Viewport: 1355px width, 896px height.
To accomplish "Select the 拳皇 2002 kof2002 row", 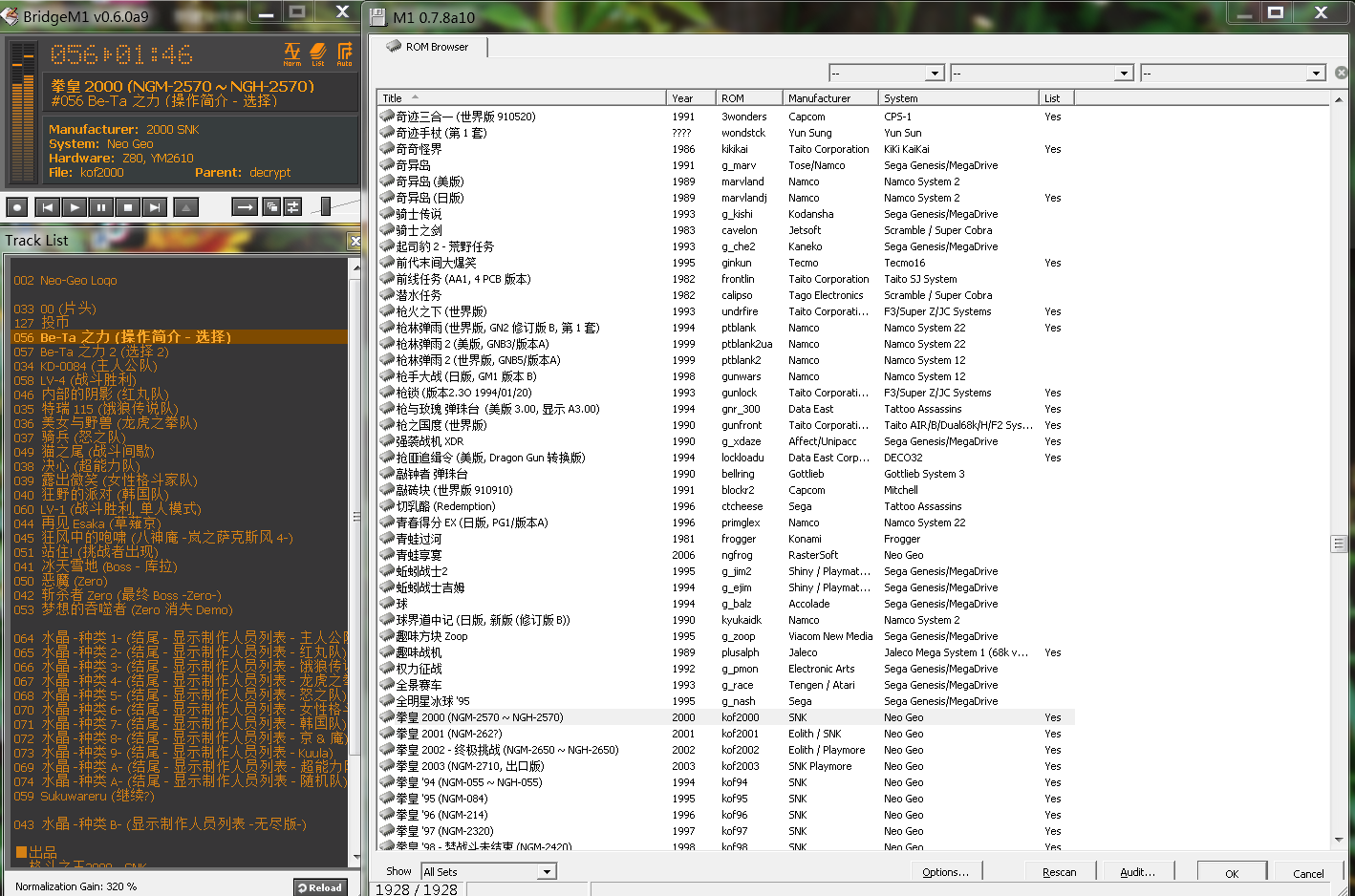I will coord(726,750).
